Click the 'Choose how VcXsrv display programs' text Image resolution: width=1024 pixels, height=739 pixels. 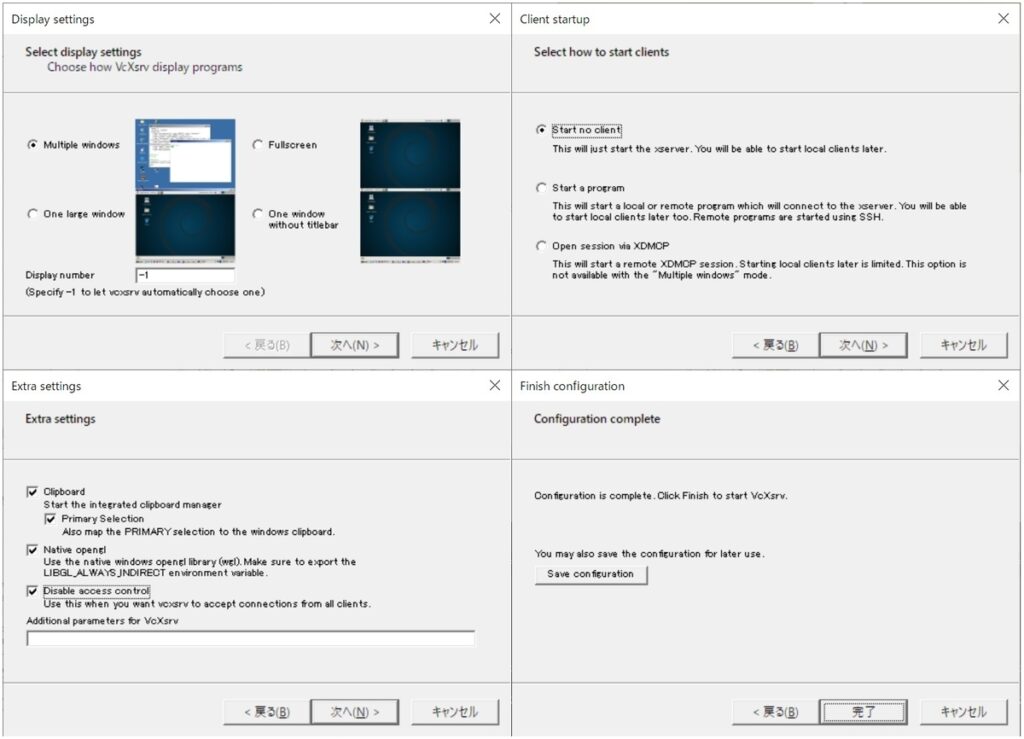144,67
